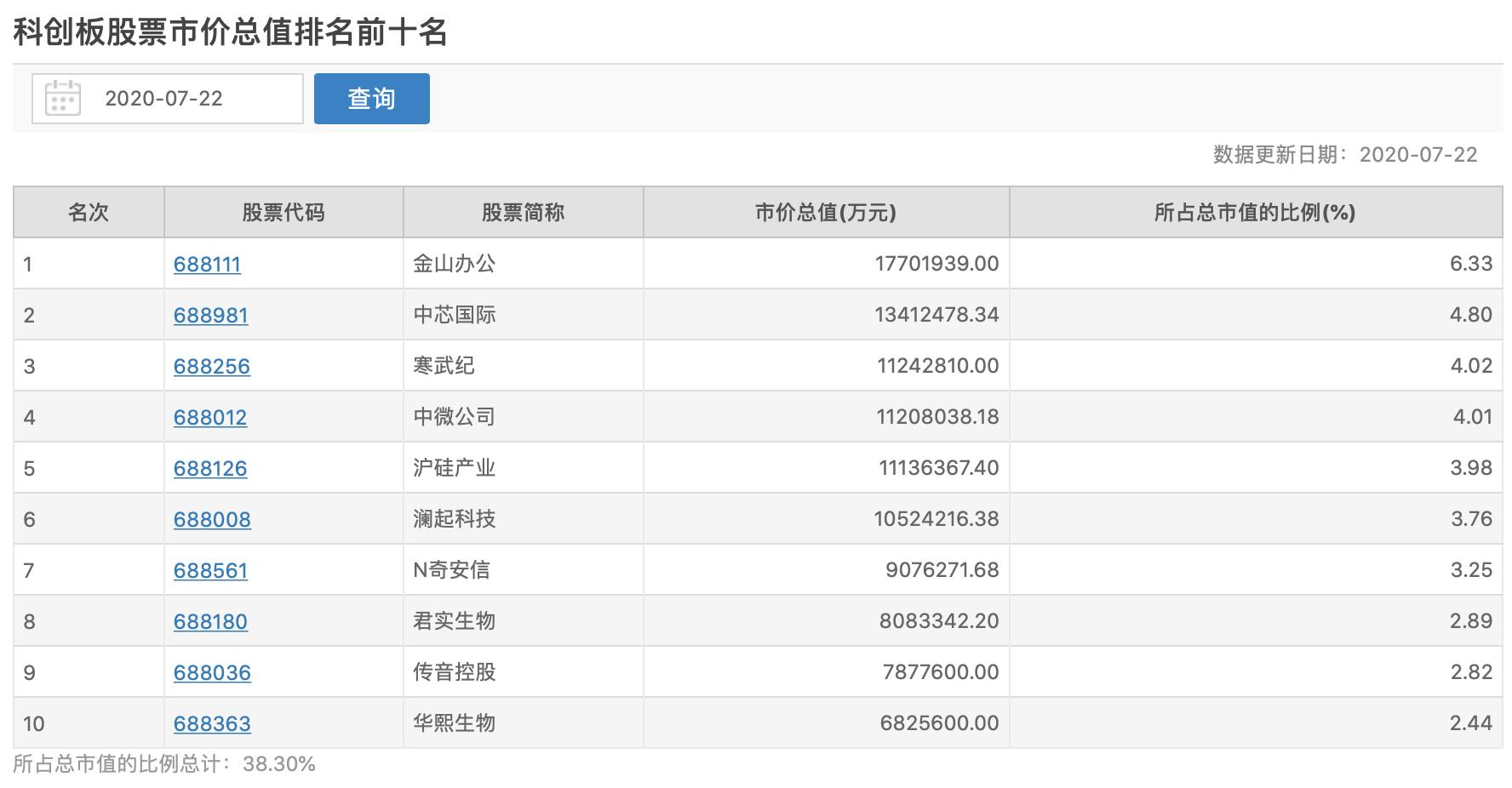Click percentage value 3.98
This screenshot has height=788, width=1512.
1471,468
